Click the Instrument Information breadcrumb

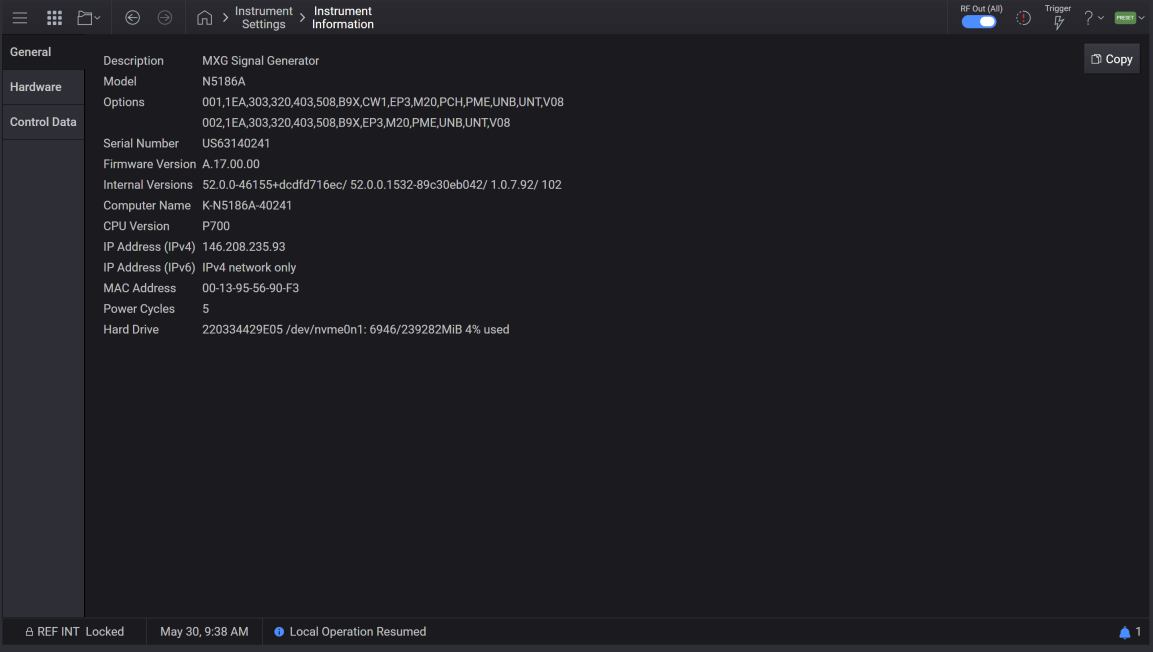coord(343,18)
